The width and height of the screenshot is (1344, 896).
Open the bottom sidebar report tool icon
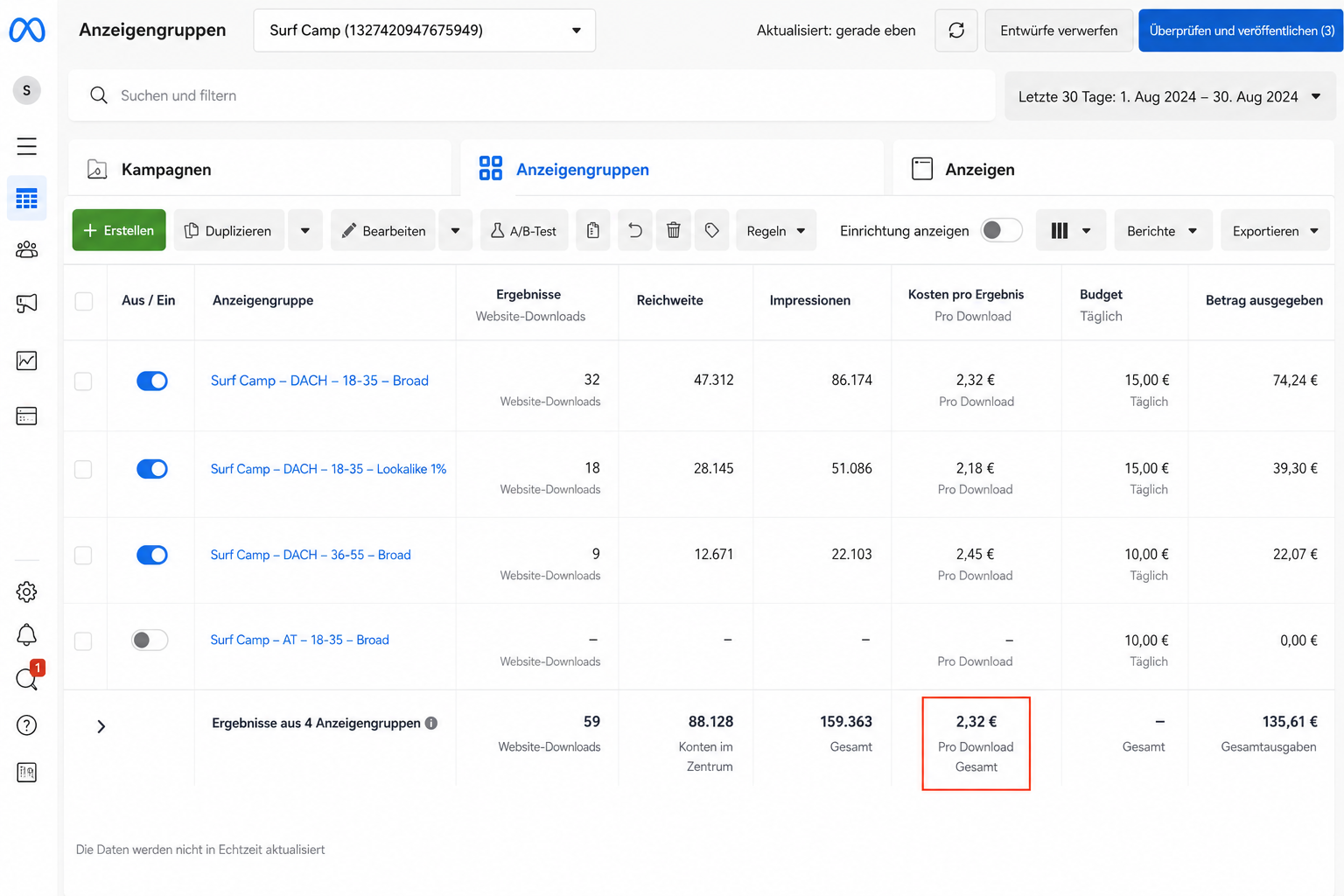(x=27, y=773)
